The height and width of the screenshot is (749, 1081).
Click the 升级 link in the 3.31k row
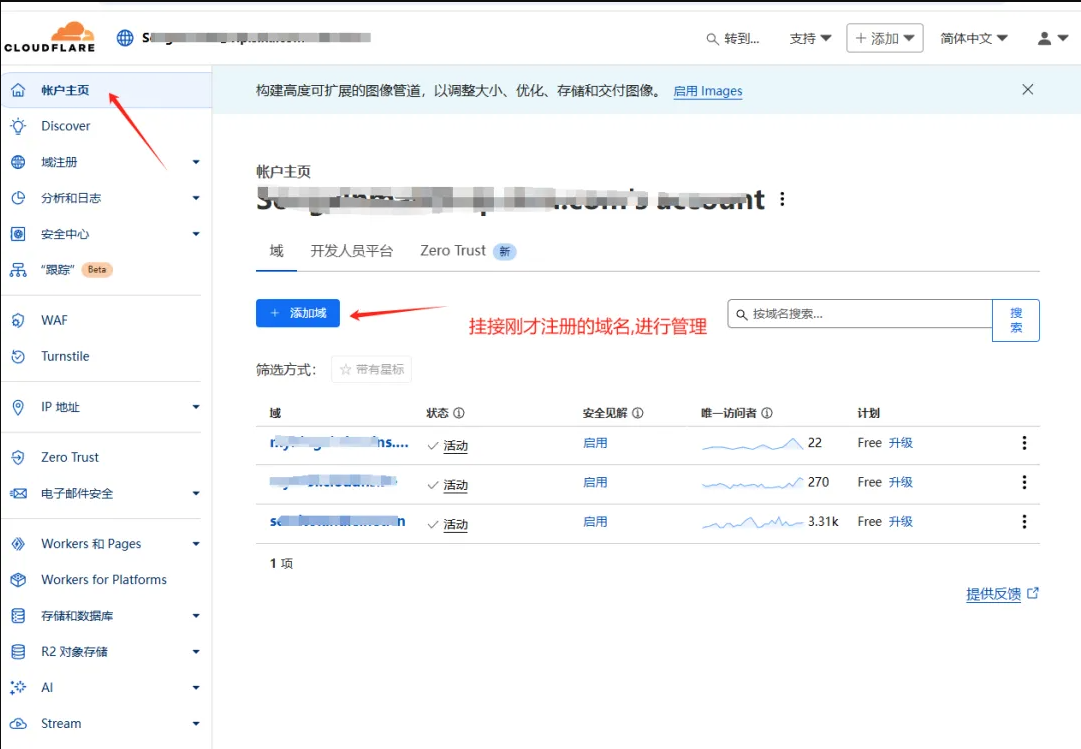coord(900,521)
